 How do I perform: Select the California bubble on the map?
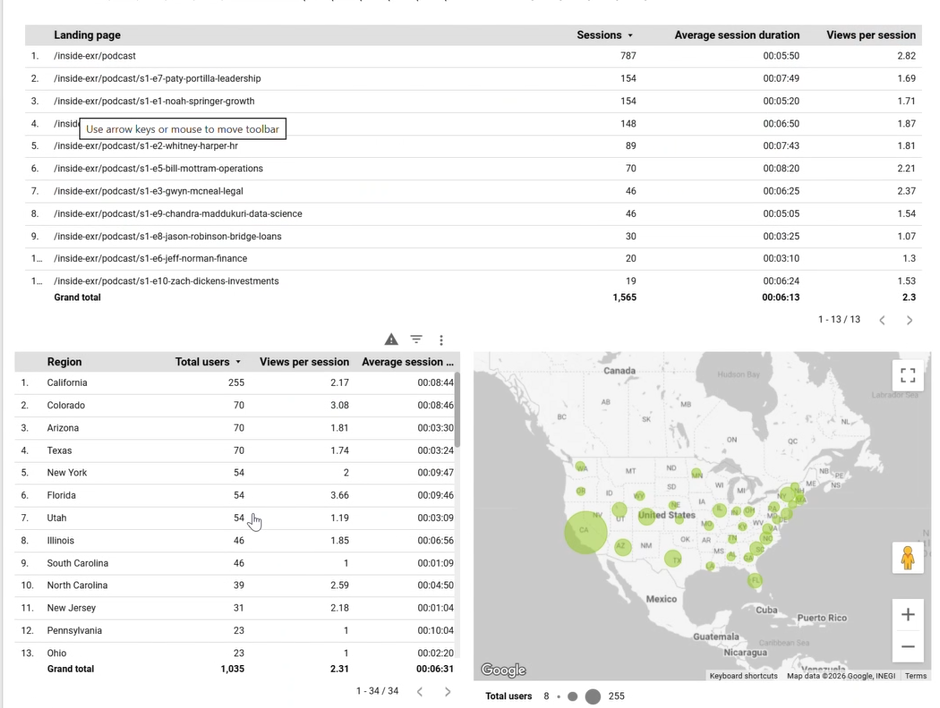(x=586, y=532)
